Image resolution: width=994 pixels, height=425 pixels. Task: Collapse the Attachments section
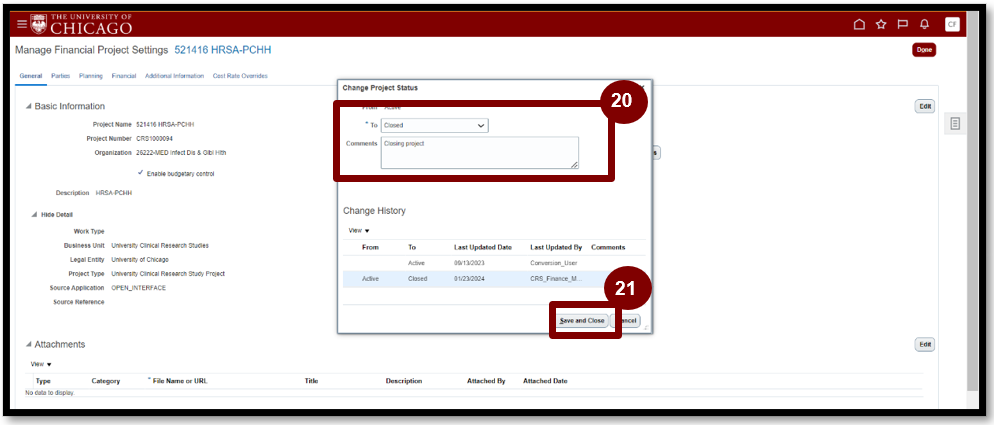28,344
